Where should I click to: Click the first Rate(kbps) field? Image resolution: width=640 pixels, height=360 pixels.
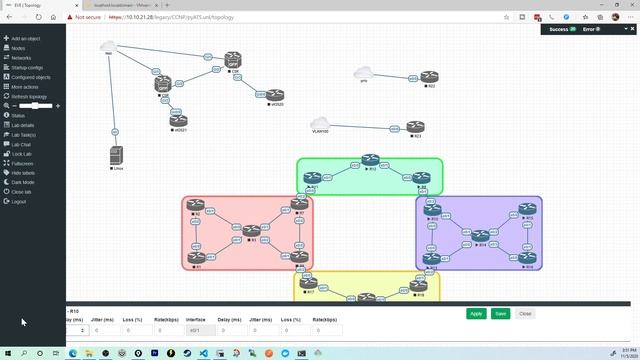(x=169, y=330)
